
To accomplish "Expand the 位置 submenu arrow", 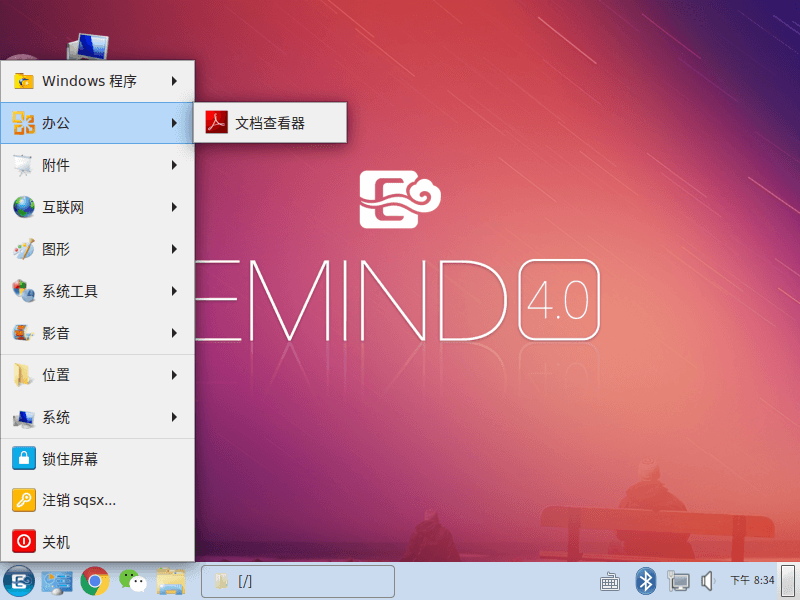I will (174, 375).
